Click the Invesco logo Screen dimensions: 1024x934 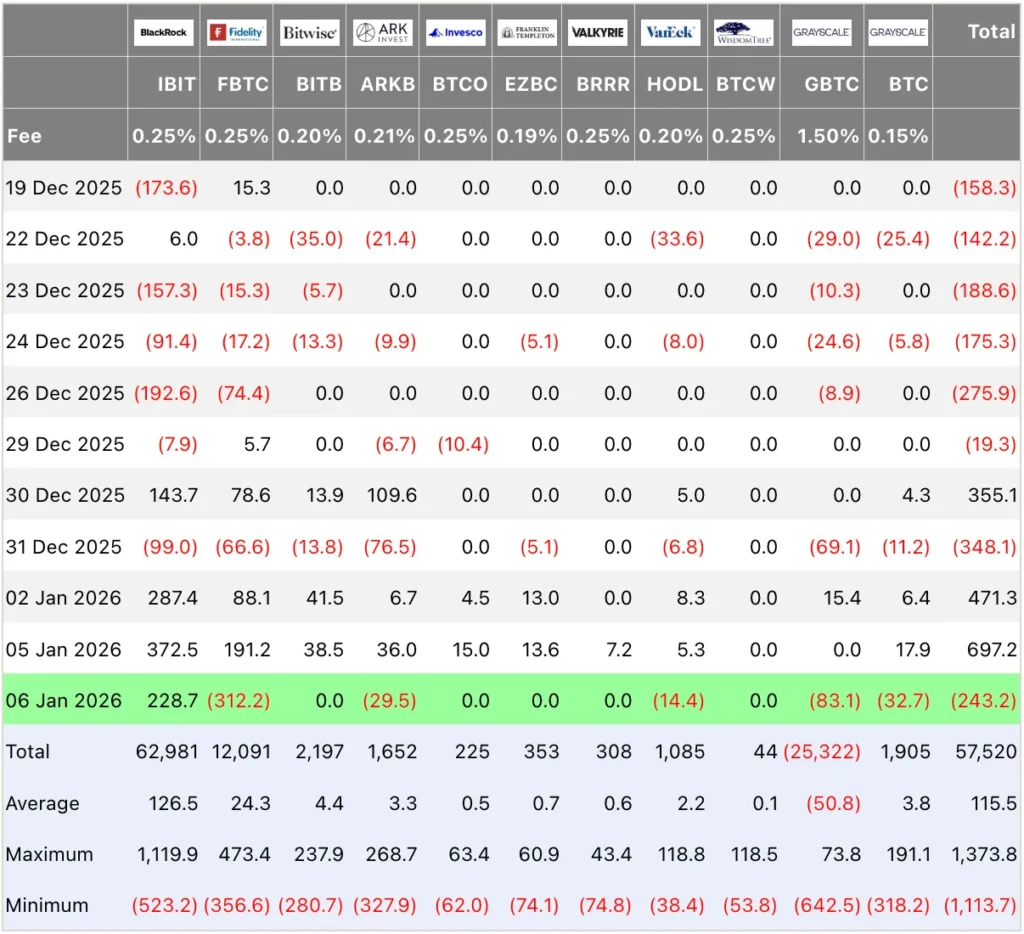pyautogui.click(x=455, y=32)
